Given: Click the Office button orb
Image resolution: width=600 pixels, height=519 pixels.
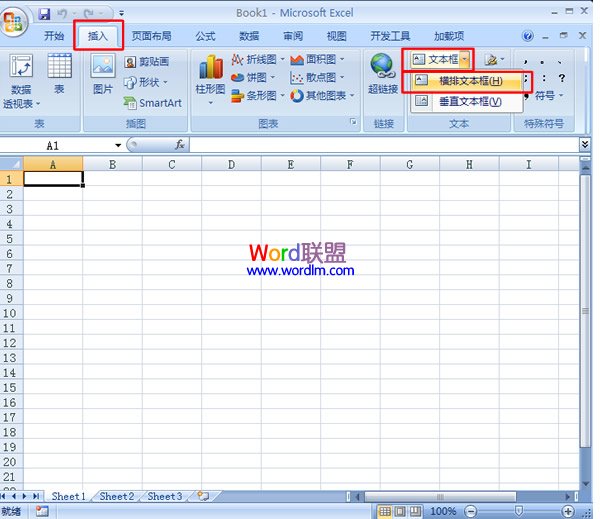Looking at the screenshot, I should click(13, 21).
